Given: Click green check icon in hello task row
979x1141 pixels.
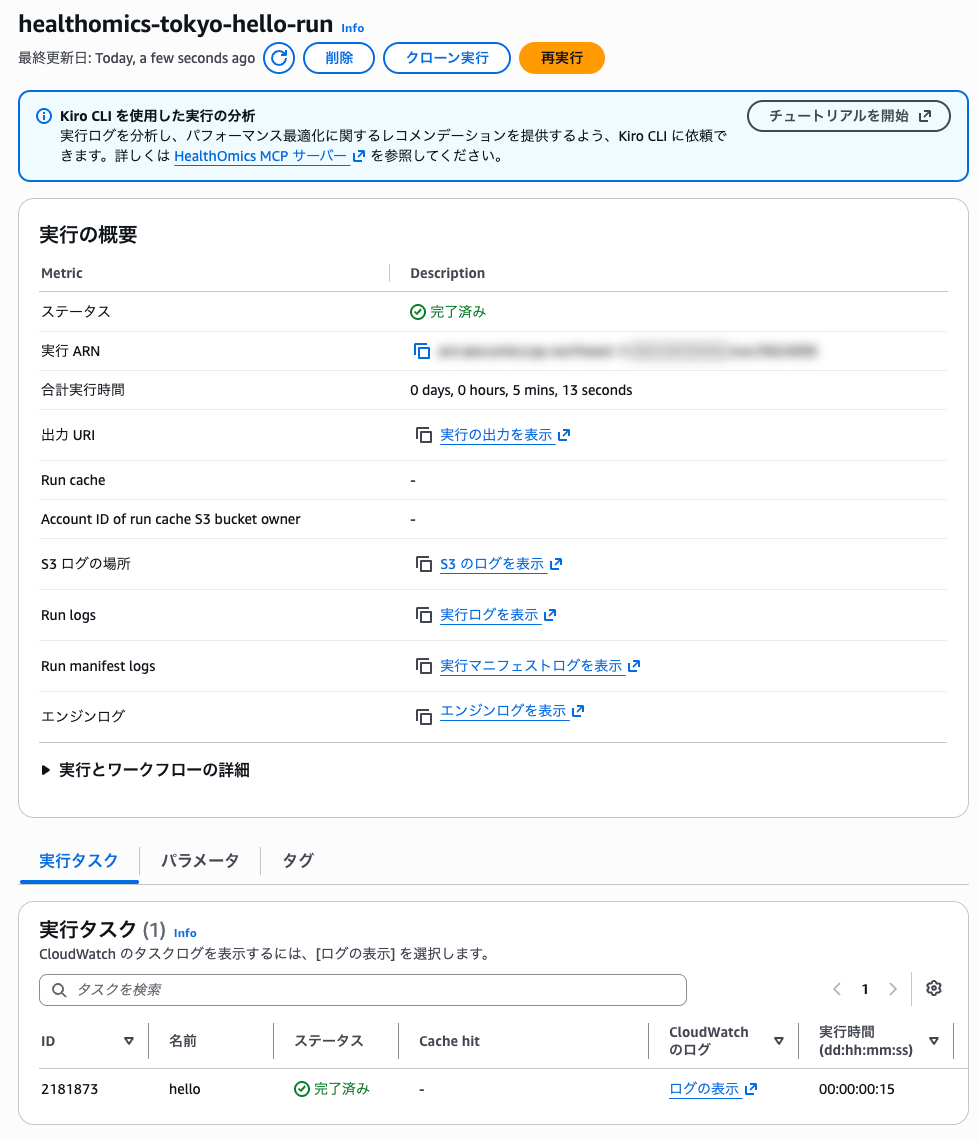Looking at the screenshot, I should (x=301, y=1089).
